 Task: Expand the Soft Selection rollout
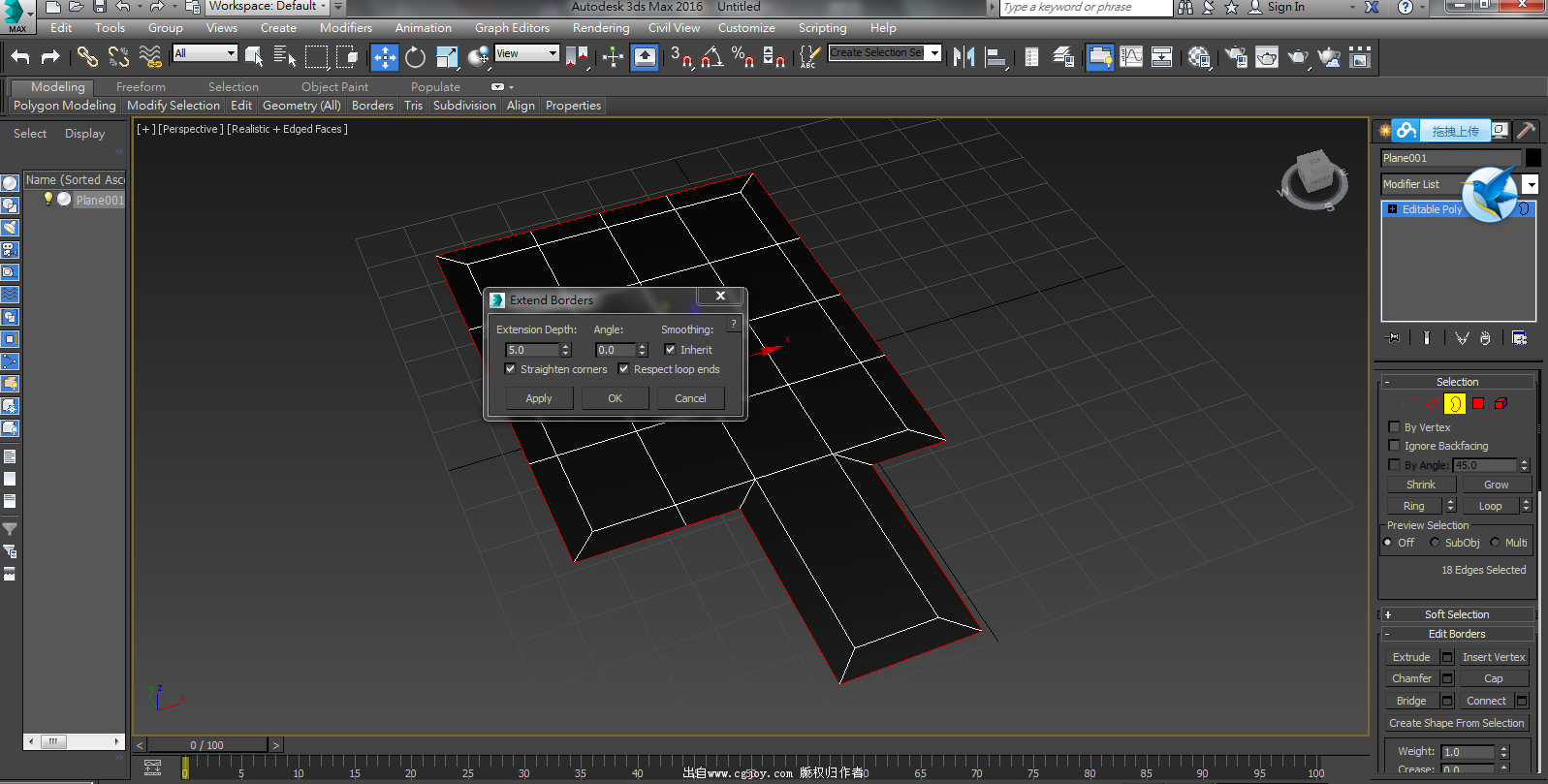1457,614
